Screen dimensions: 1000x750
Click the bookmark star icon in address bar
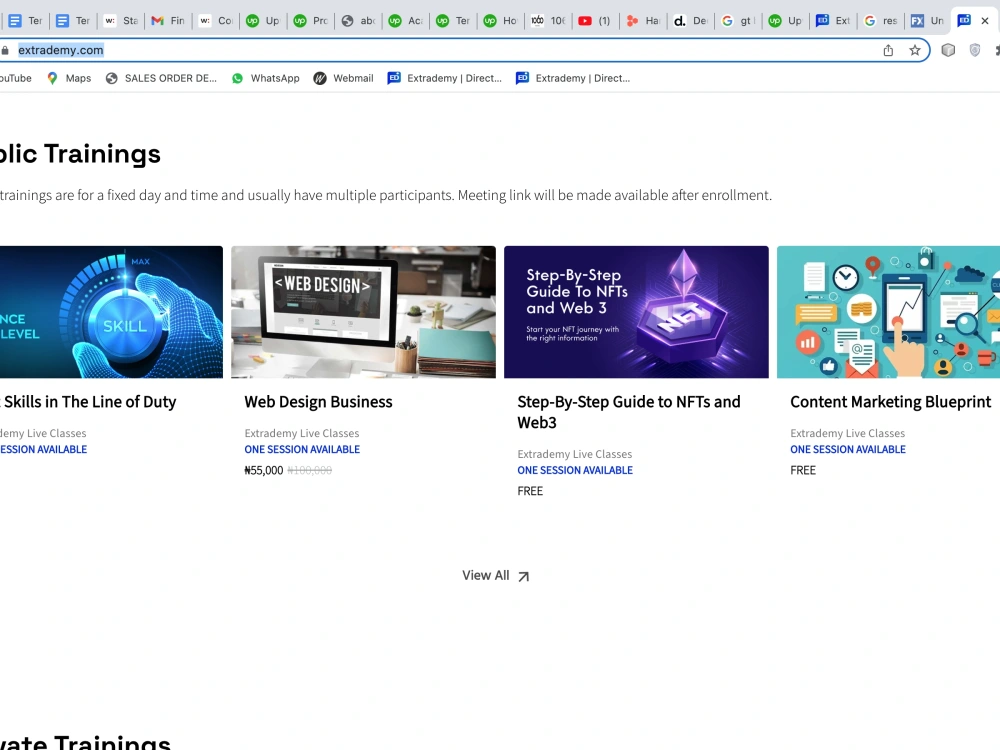[915, 50]
